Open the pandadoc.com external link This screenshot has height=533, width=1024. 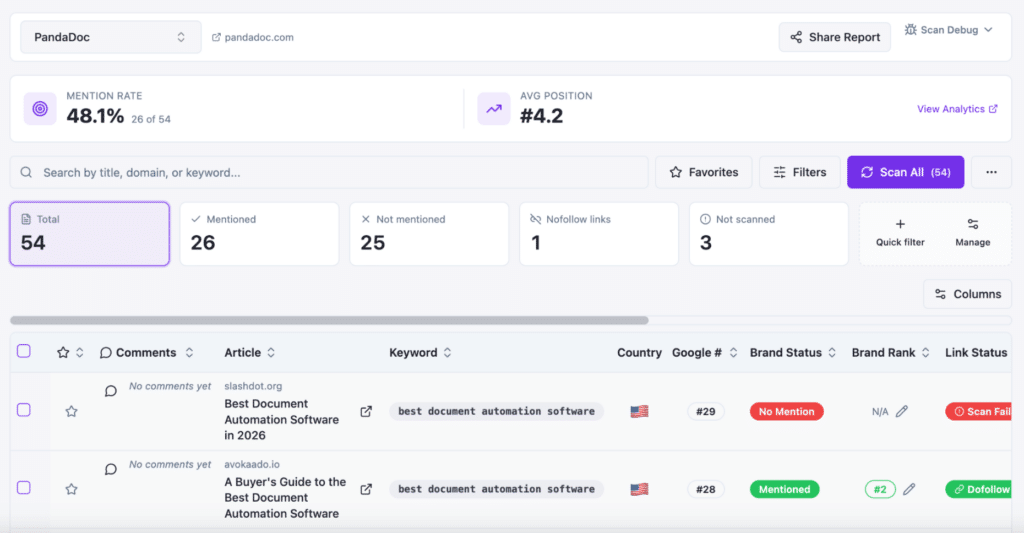pyautogui.click(x=253, y=37)
